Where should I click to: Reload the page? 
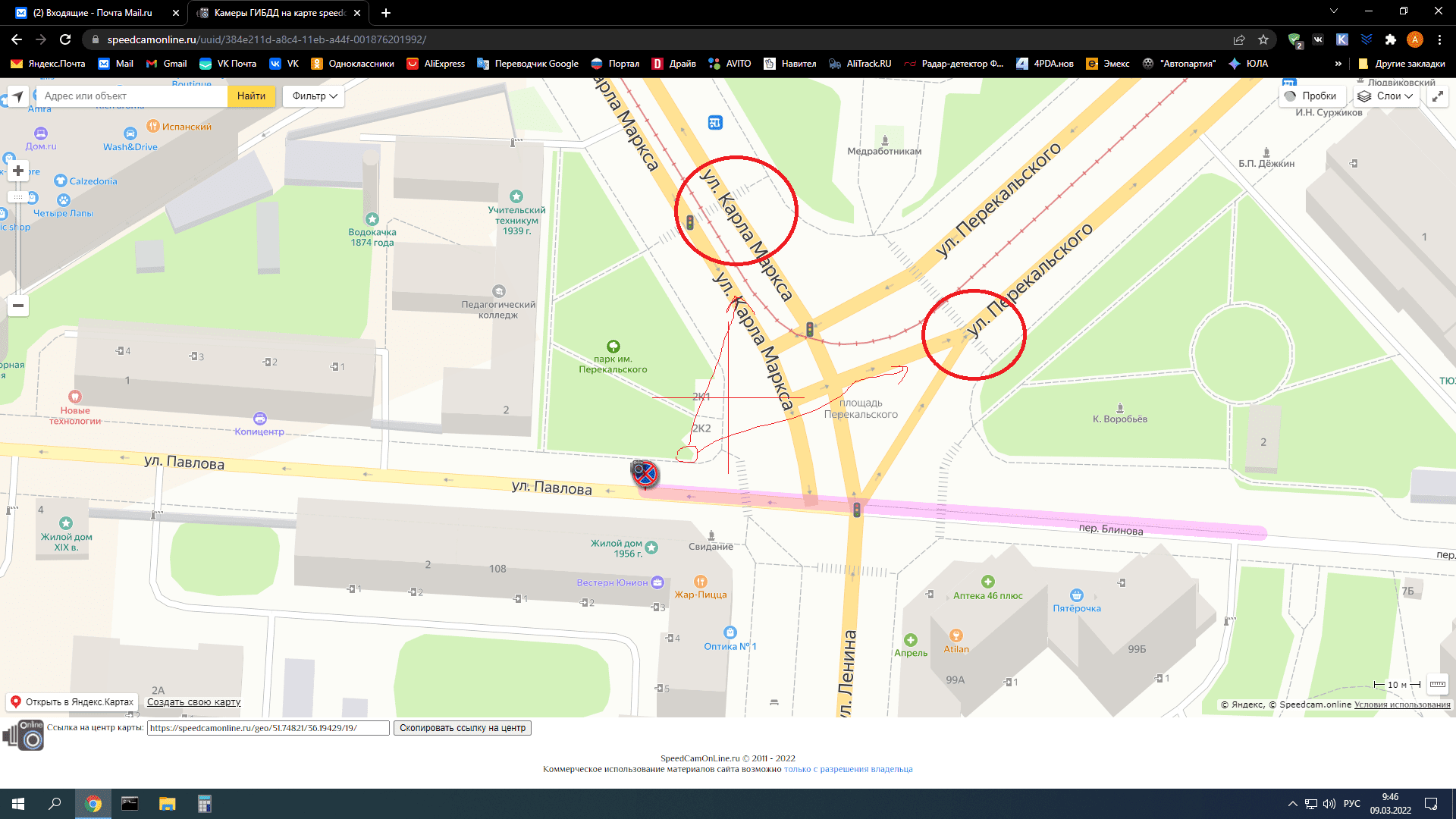click(65, 39)
